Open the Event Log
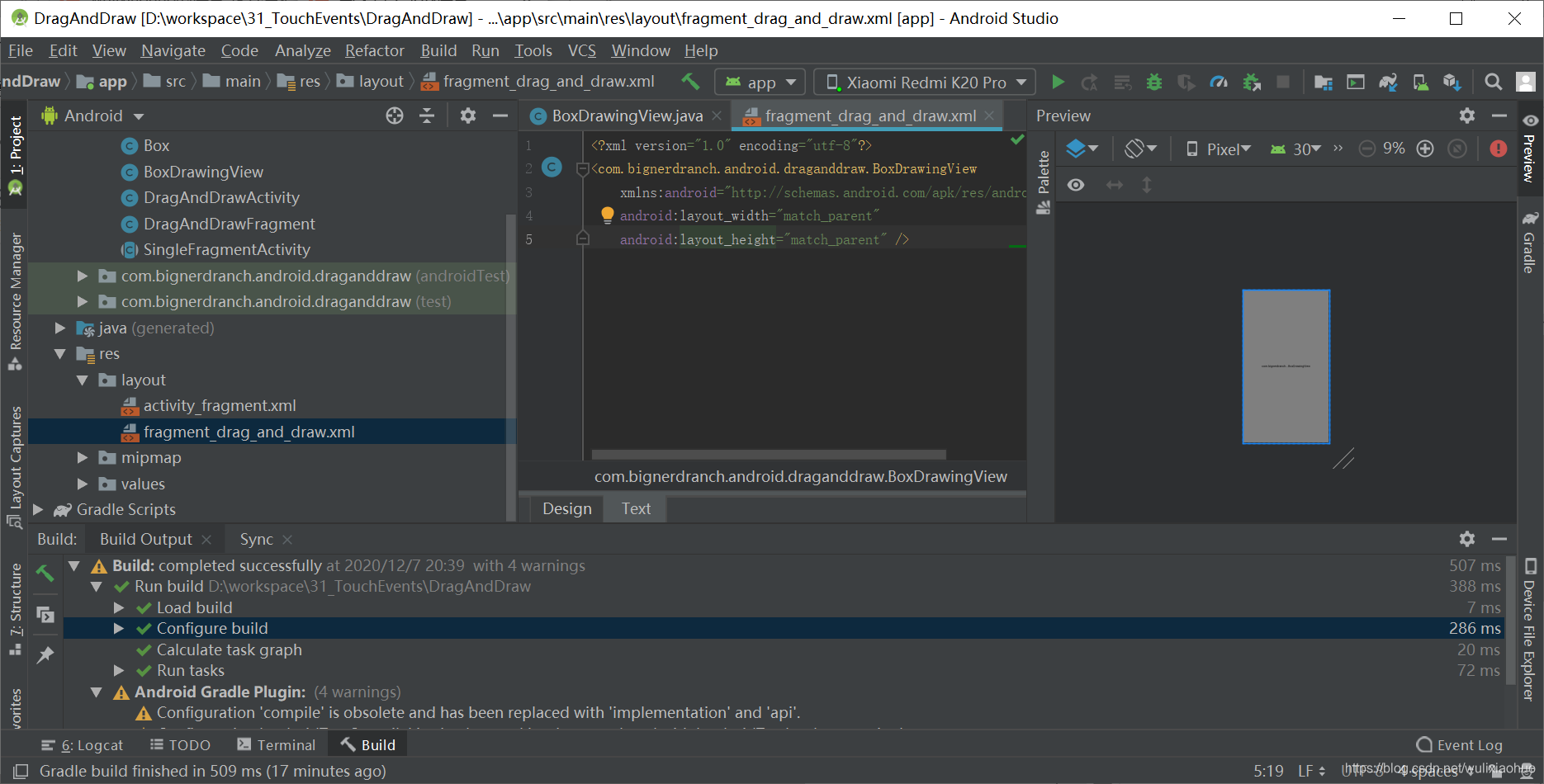The image size is (1544, 784). [1459, 744]
